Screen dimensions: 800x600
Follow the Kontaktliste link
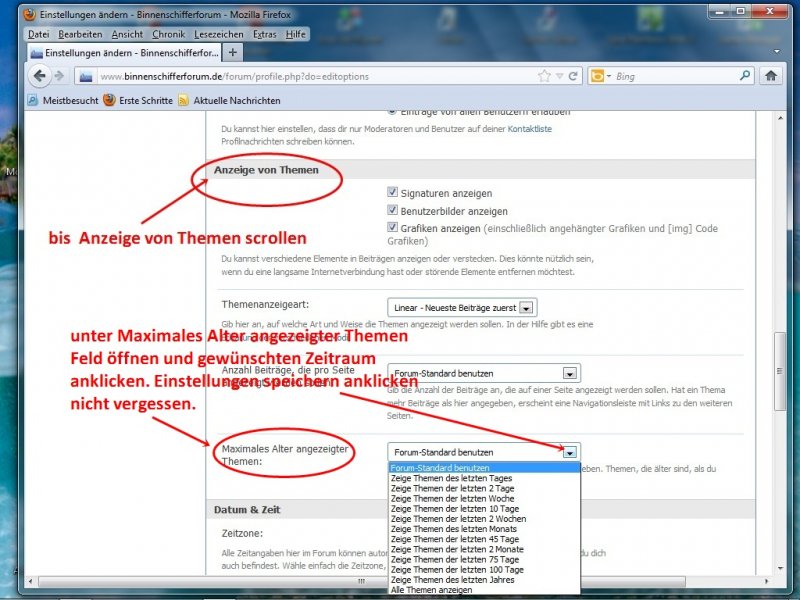[x=529, y=129]
